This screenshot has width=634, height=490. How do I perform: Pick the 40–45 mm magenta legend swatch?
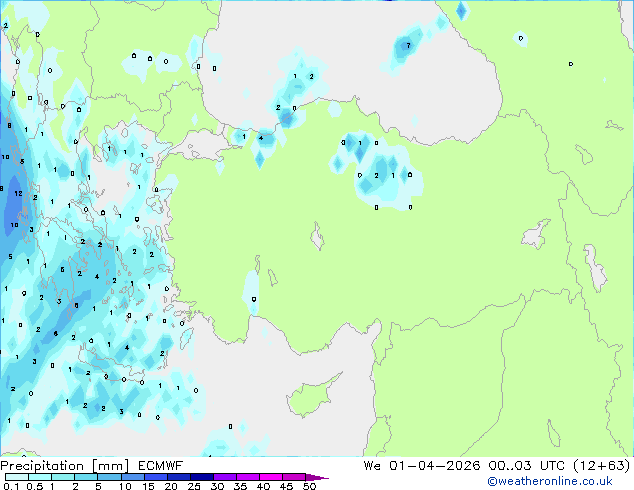[x=271, y=477]
